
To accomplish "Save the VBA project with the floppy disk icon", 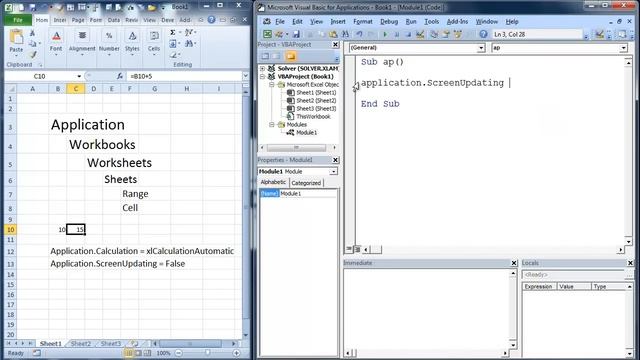I will point(296,35).
